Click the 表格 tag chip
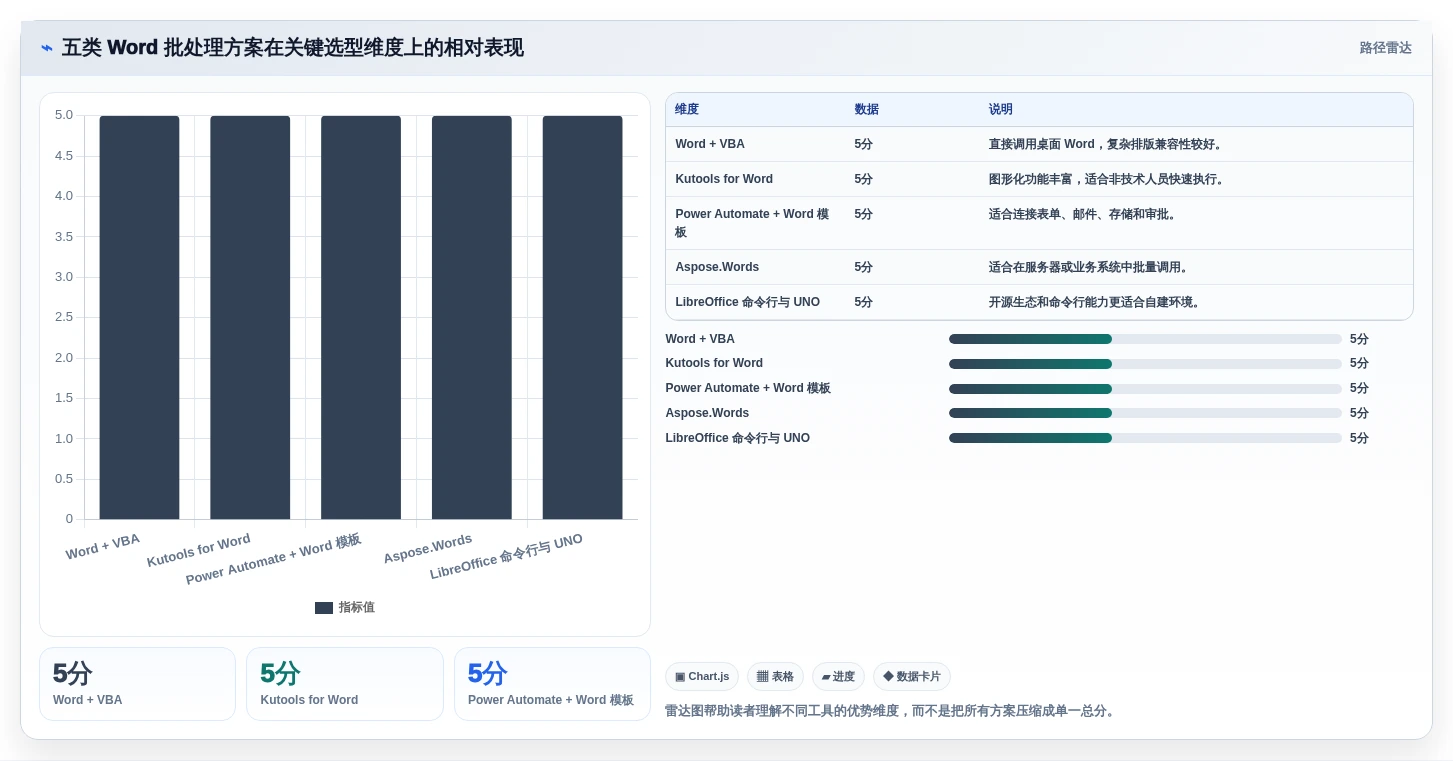Screen dimensions: 1453x761 (775, 677)
